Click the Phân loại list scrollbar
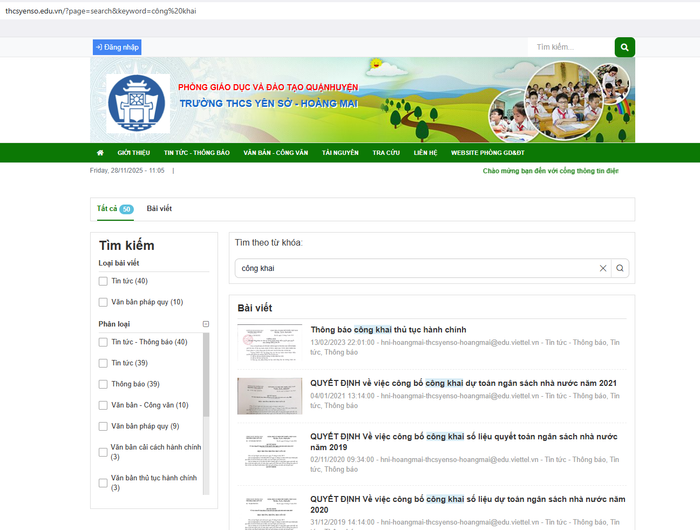 (206, 375)
